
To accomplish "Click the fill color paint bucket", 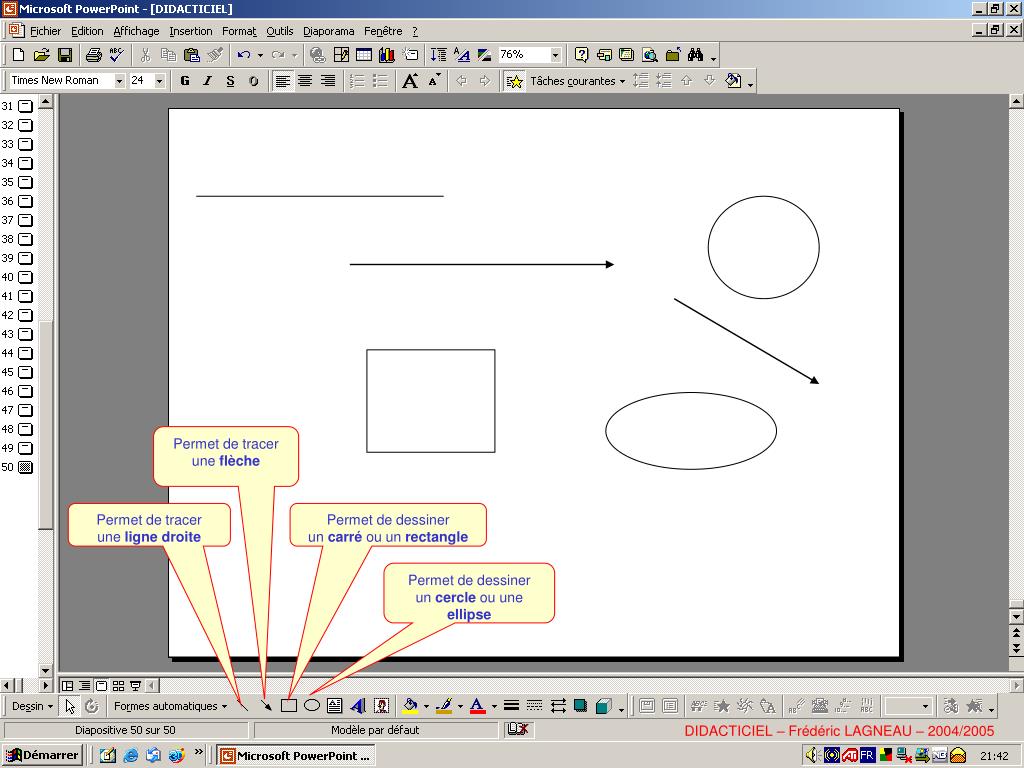I will [410, 706].
